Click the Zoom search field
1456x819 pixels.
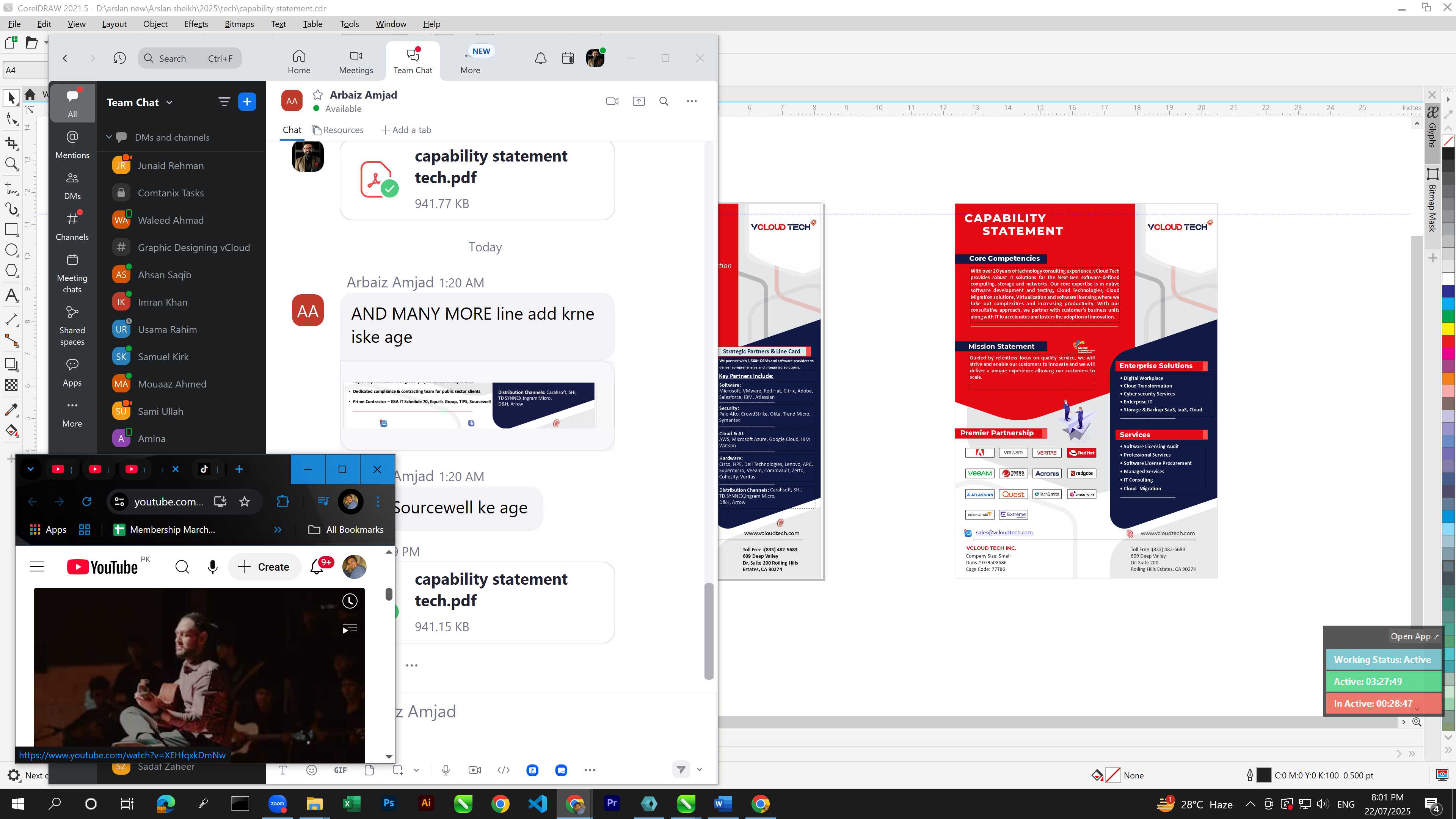coord(190,58)
